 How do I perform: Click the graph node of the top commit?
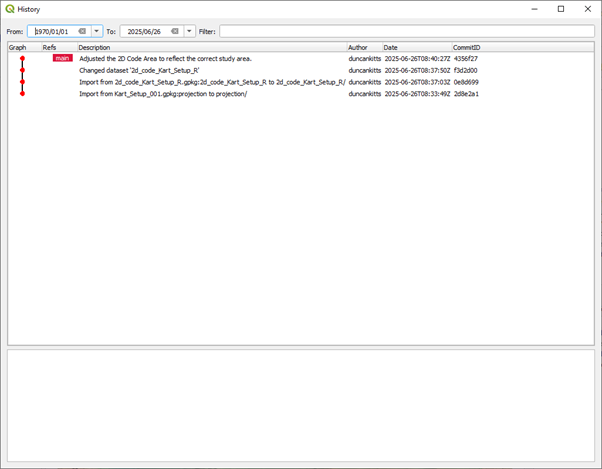coord(22,59)
